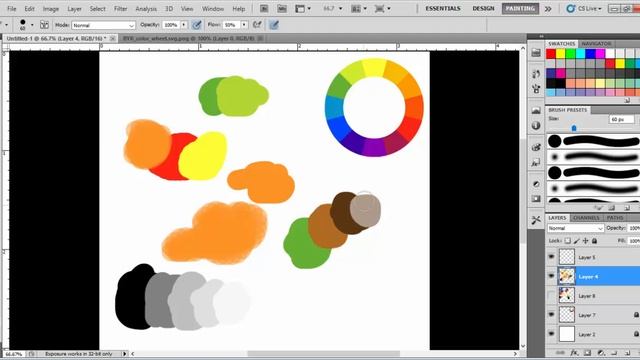Enable tablet pressure for opacity icon
The image size is (640, 360).
point(197,25)
